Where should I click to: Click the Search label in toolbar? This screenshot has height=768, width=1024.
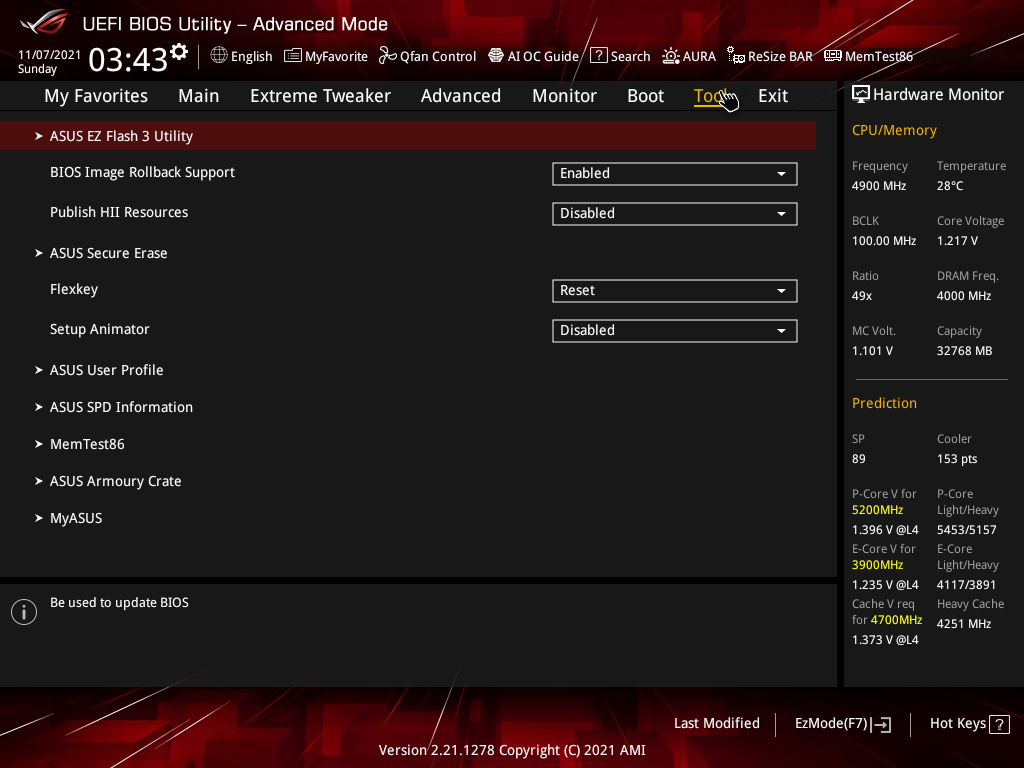click(630, 56)
